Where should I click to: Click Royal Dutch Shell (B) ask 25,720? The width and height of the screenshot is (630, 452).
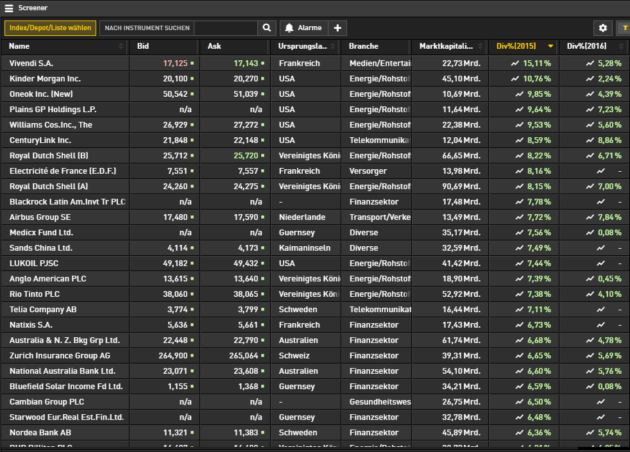(246, 155)
